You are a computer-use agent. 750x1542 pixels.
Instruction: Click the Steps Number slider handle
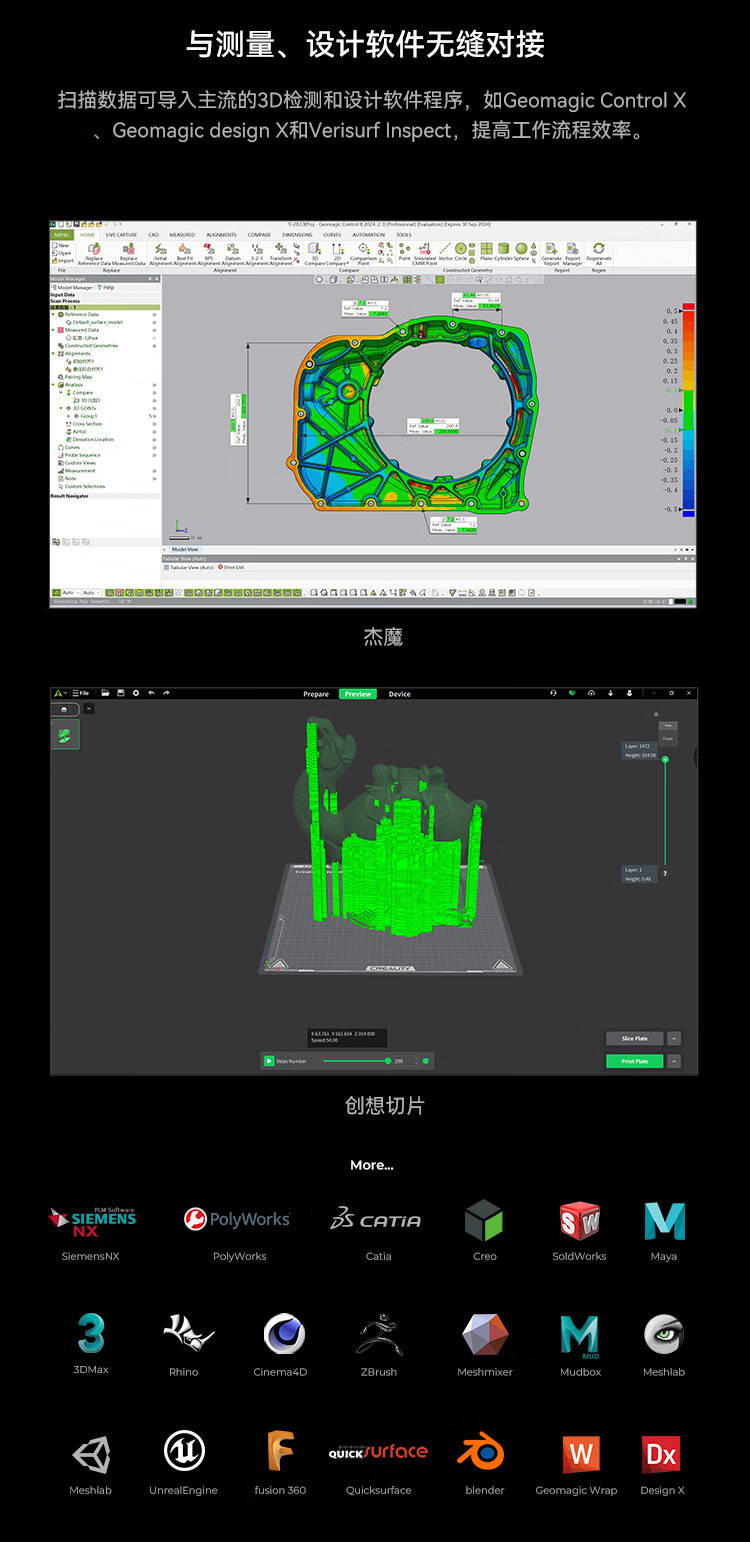[388, 1061]
